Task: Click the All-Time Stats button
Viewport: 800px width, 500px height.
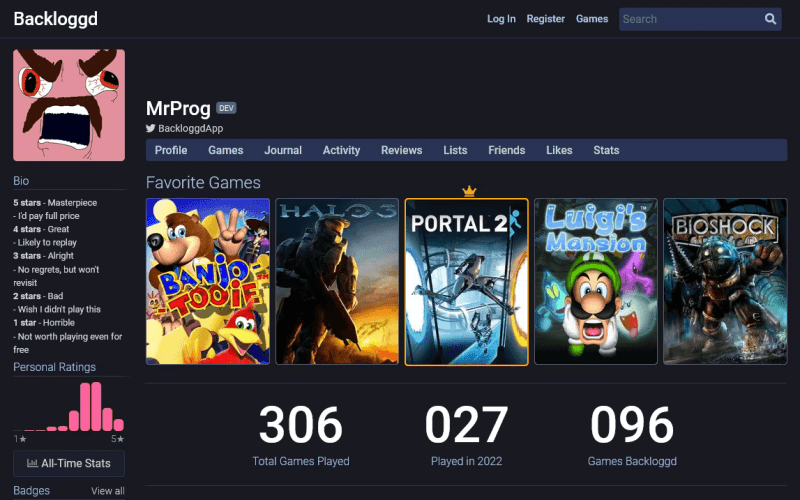Action: (69, 463)
